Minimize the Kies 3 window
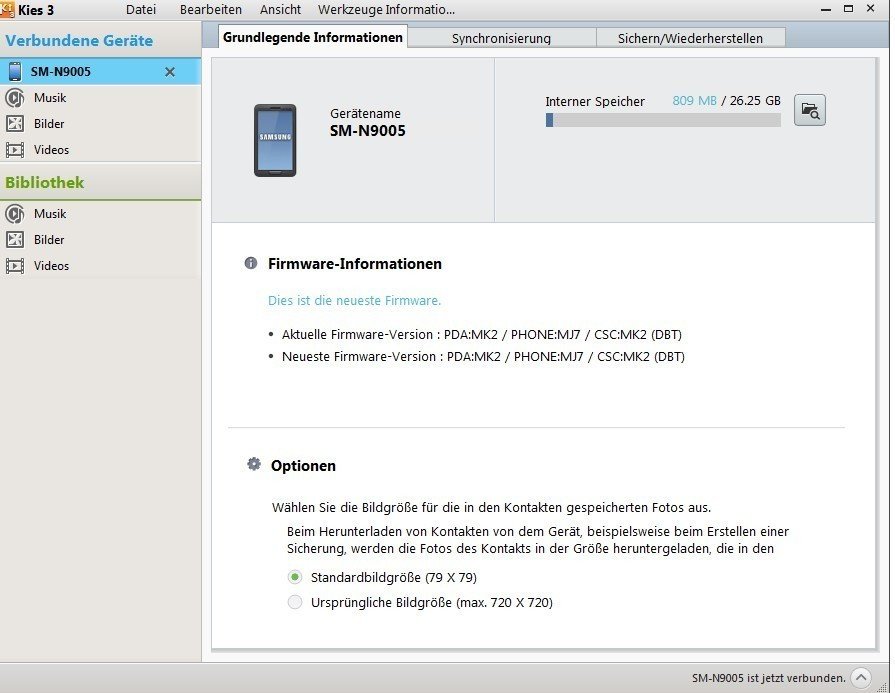Image resolution: width=895 pixels, height=693 pixels. pos(825,10)
